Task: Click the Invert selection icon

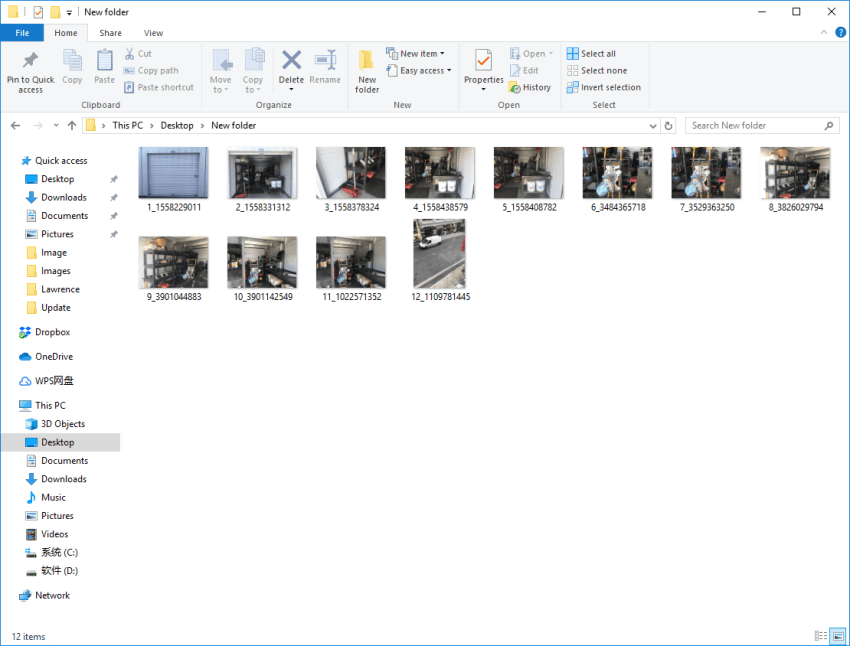Action: (604, 87)
